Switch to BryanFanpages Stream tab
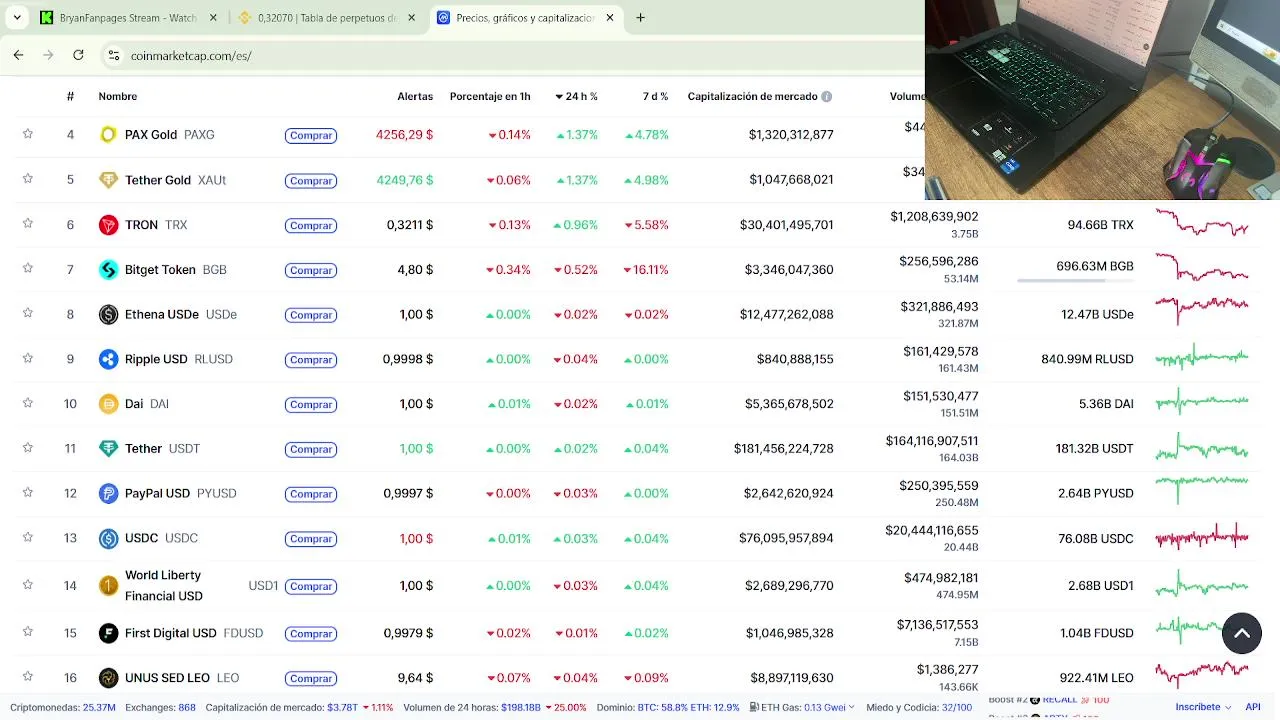 pyautogui.click(x=127, y=18)
